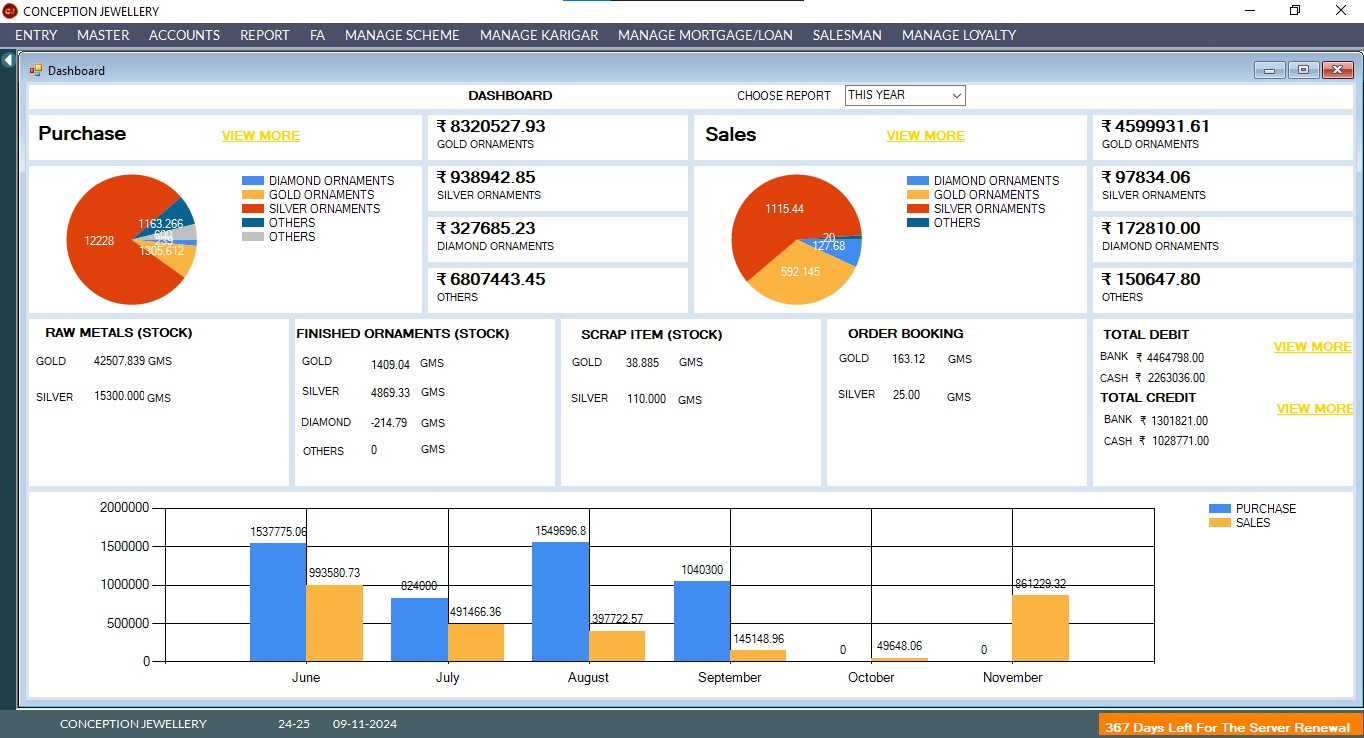The width and height of the screenshot is (1364, 738).
Task: Click the July purchase bar 824000
Action: 419,629
